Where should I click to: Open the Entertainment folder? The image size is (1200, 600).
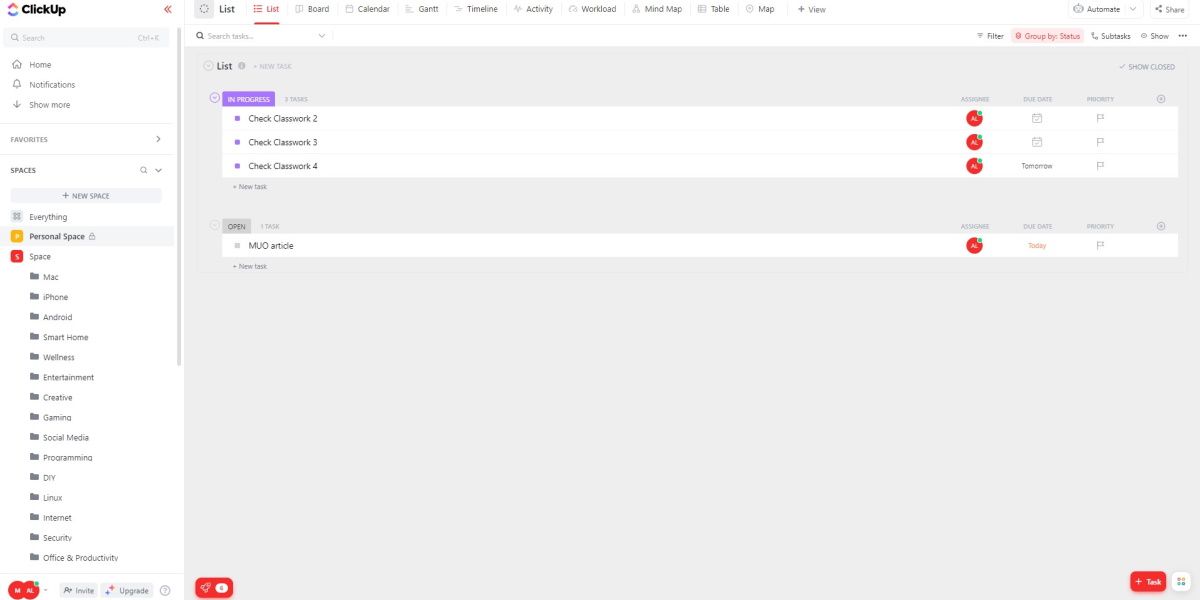pyautogui.click(x=62, y=377)
